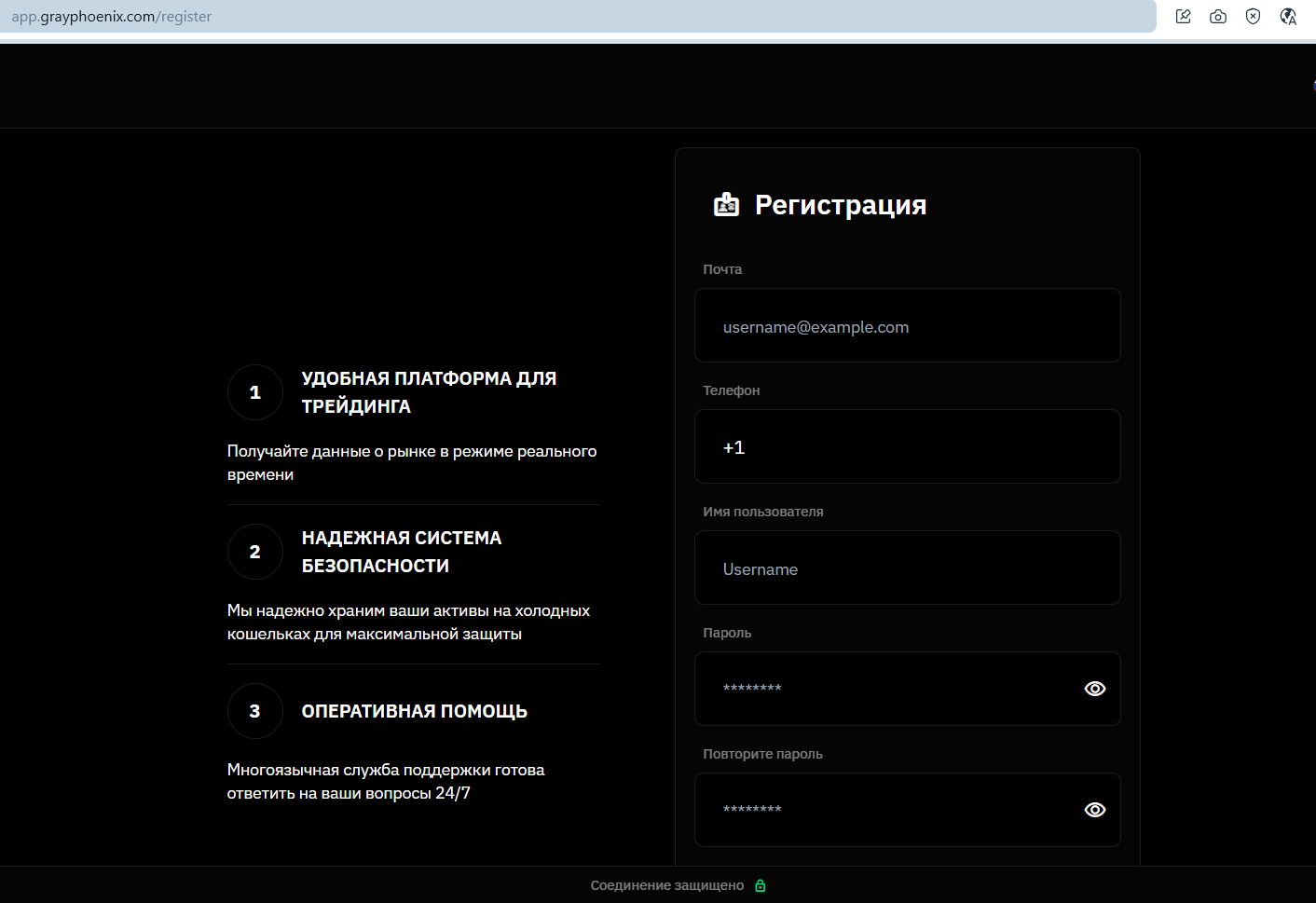Screen dimensions: 1316x903
Task: Open the flag language selector at right edge
Action: (1312, 86)
